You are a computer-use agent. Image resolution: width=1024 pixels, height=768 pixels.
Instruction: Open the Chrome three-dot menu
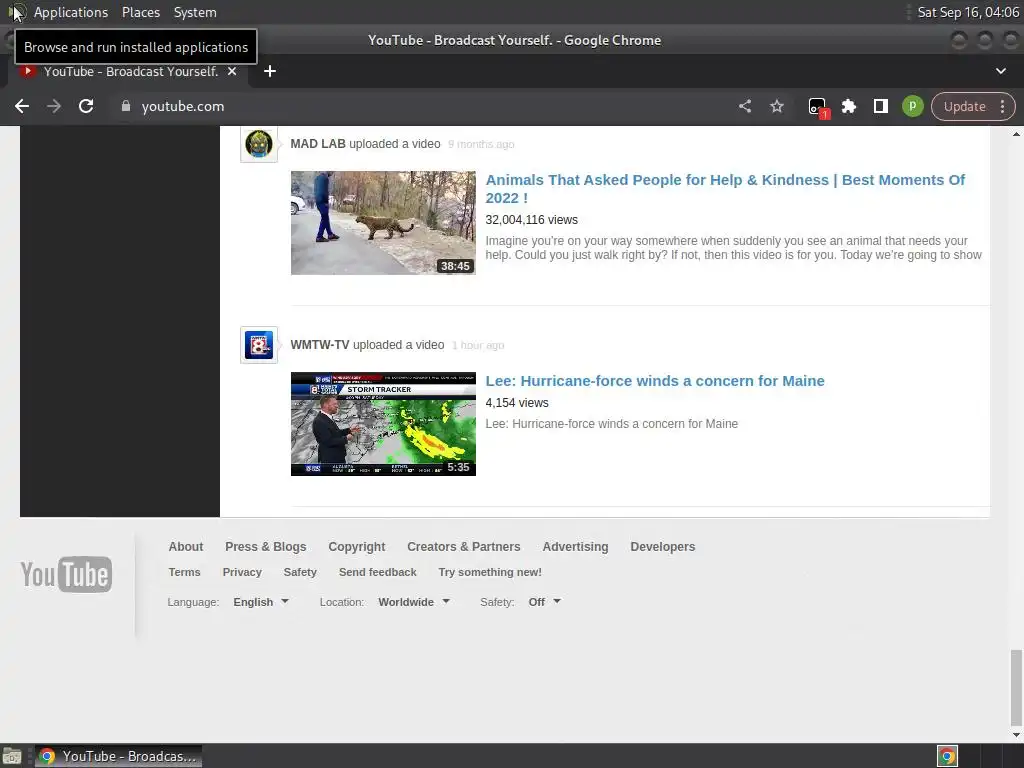tap(1002, 106)
